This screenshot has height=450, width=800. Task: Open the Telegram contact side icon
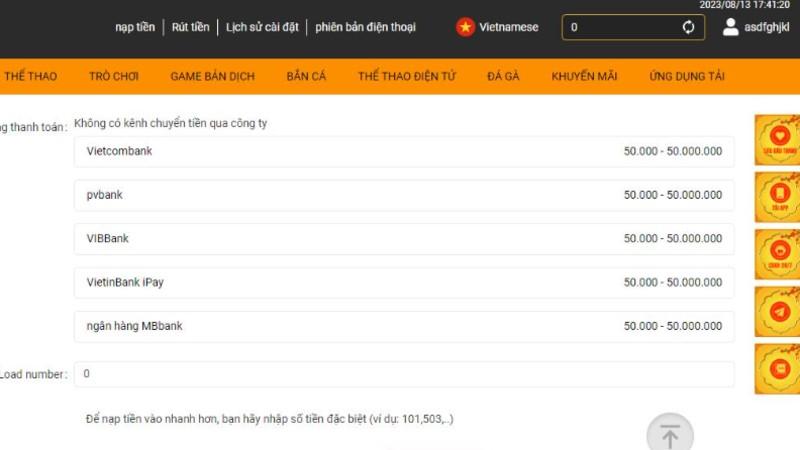pyautogui.click(x=777, y=311)
